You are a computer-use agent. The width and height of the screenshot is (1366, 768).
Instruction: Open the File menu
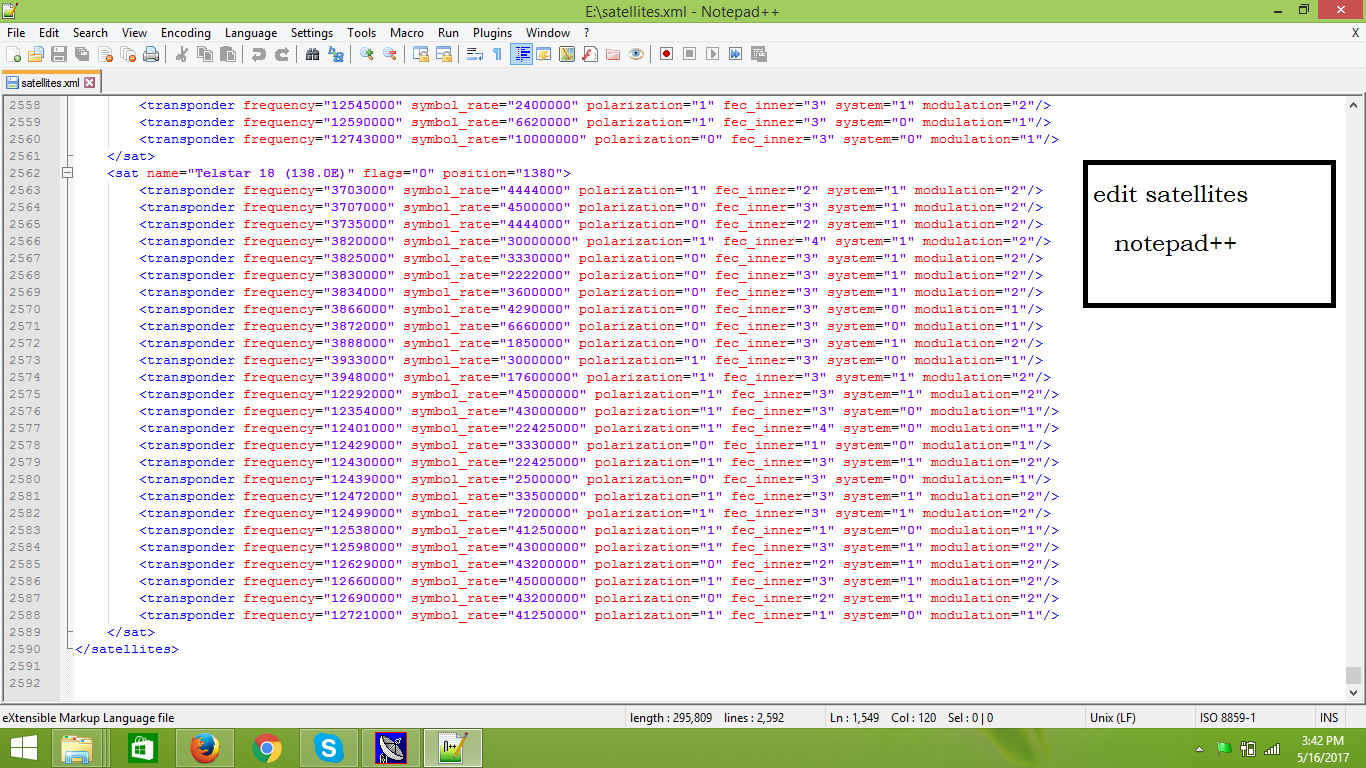tap(16, 33)
